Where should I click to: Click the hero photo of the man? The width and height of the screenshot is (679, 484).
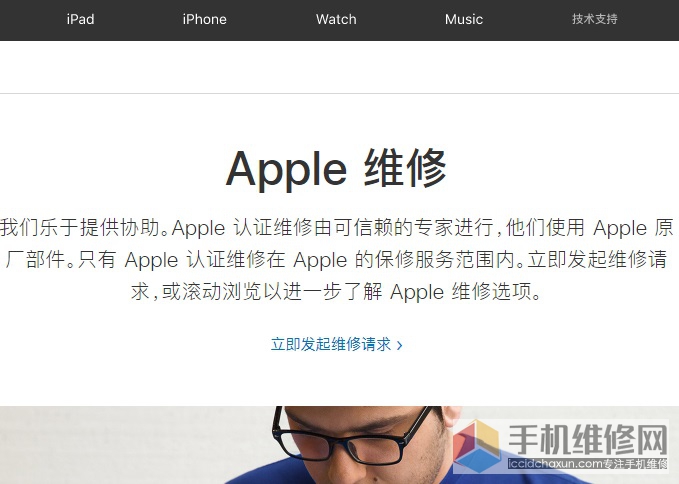[340, 445]
